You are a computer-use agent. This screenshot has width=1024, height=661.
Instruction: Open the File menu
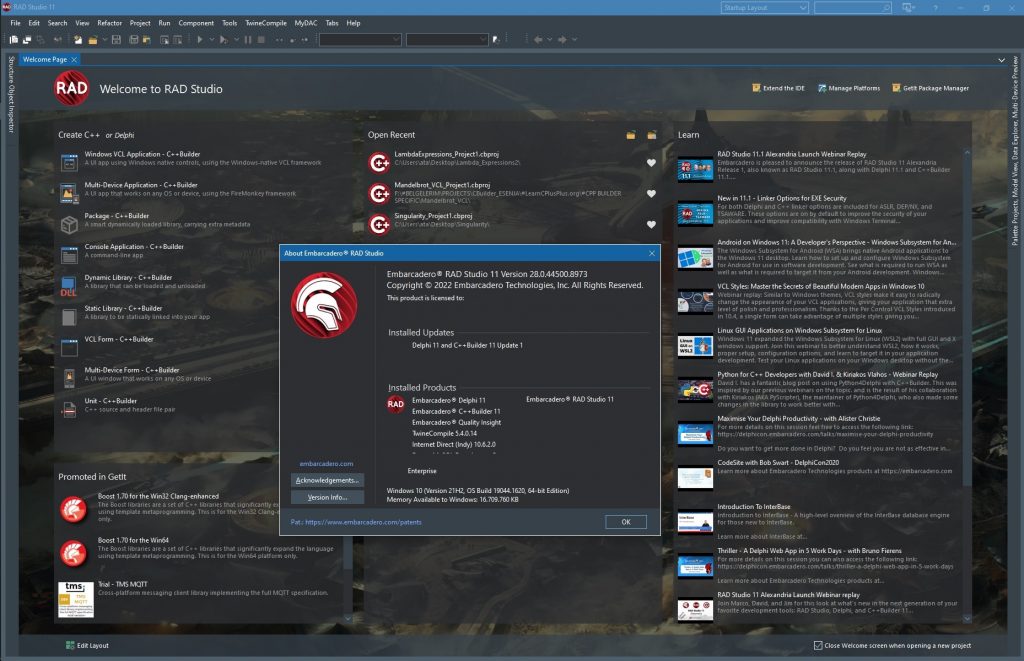[15, 23]
